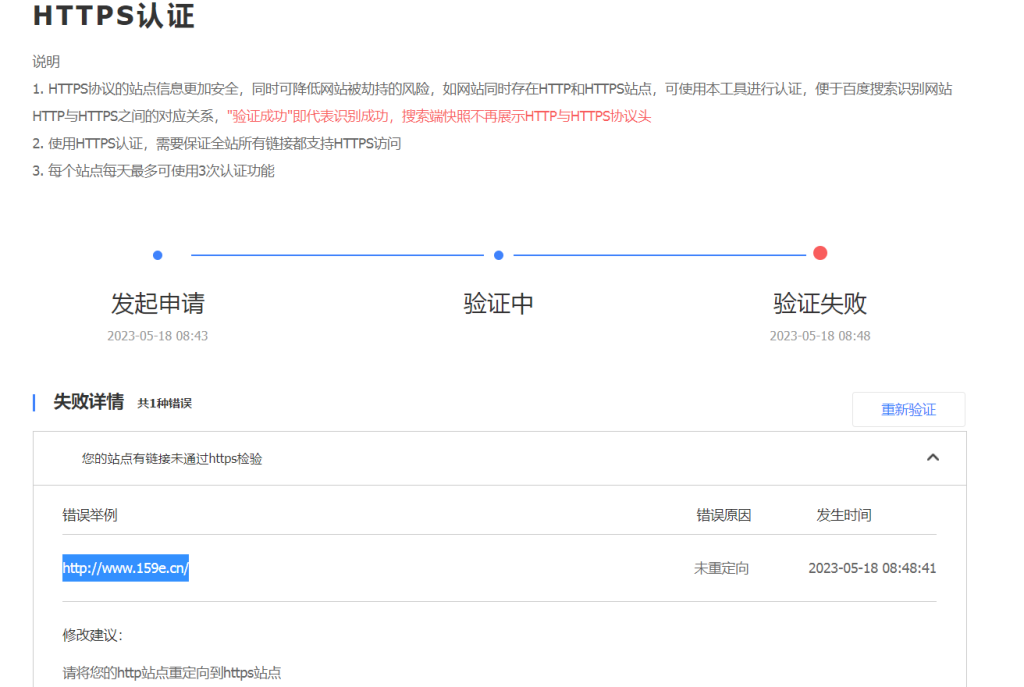
Task: Collapse the error panel with the chevron arrow
Action: tap(932, 457)
